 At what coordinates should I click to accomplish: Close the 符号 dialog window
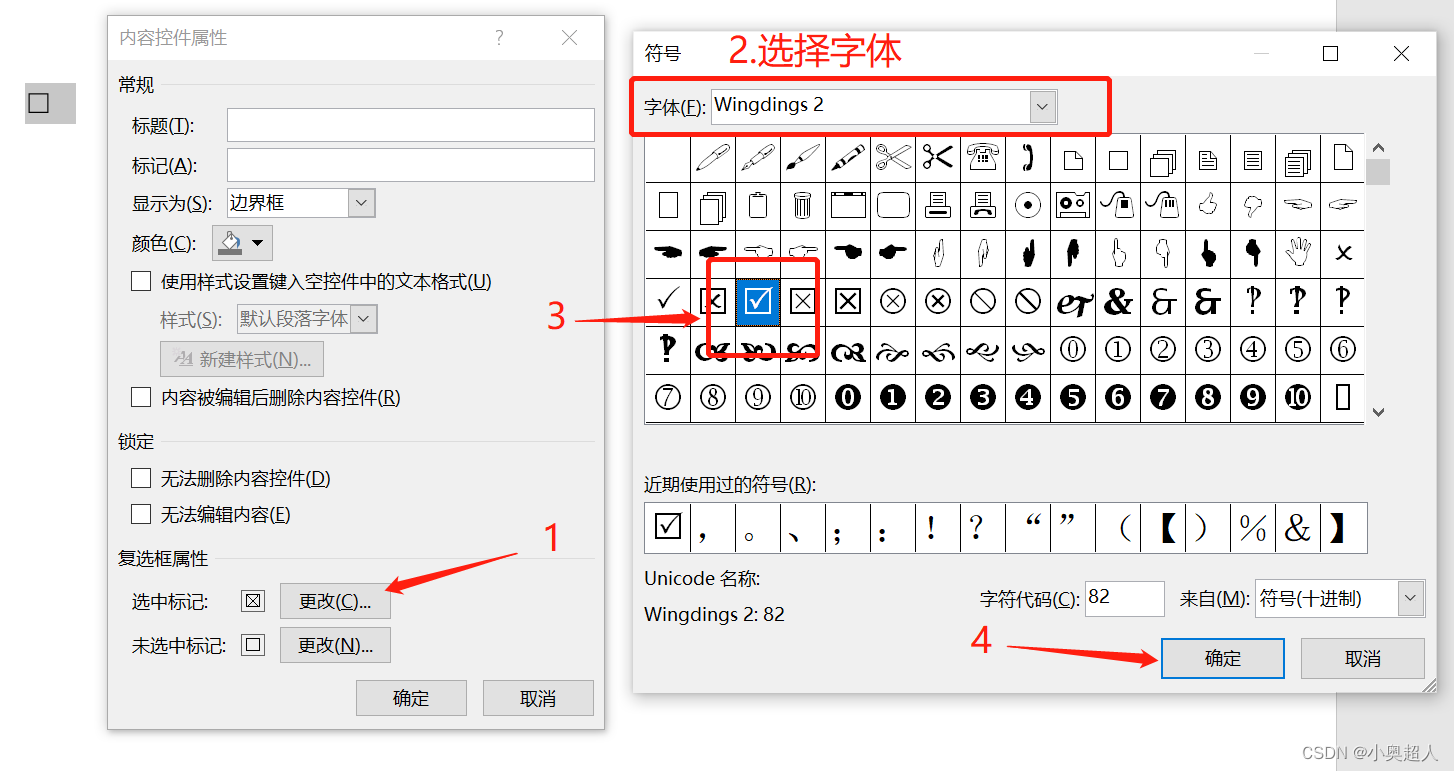pyautogui.click(x=1401, y=54)
